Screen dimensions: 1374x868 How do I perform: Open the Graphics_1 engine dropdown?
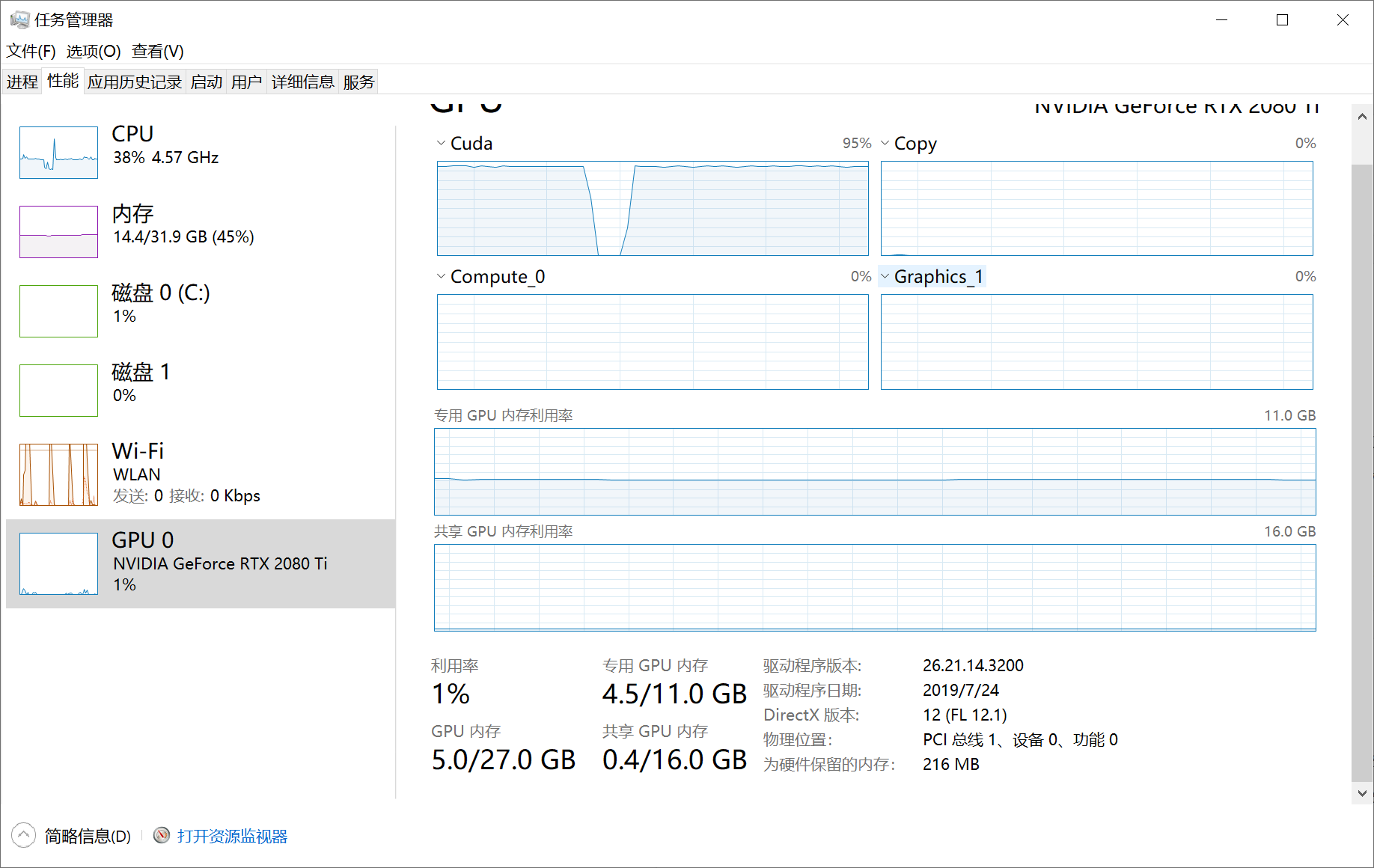point(932,277)
